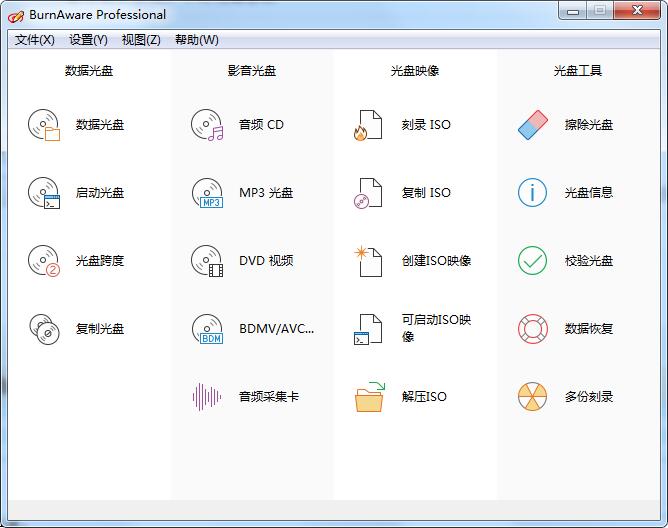Click the 创建ISO映像 starred page icon
Screen dimensions: 668x528
[368, 261]
